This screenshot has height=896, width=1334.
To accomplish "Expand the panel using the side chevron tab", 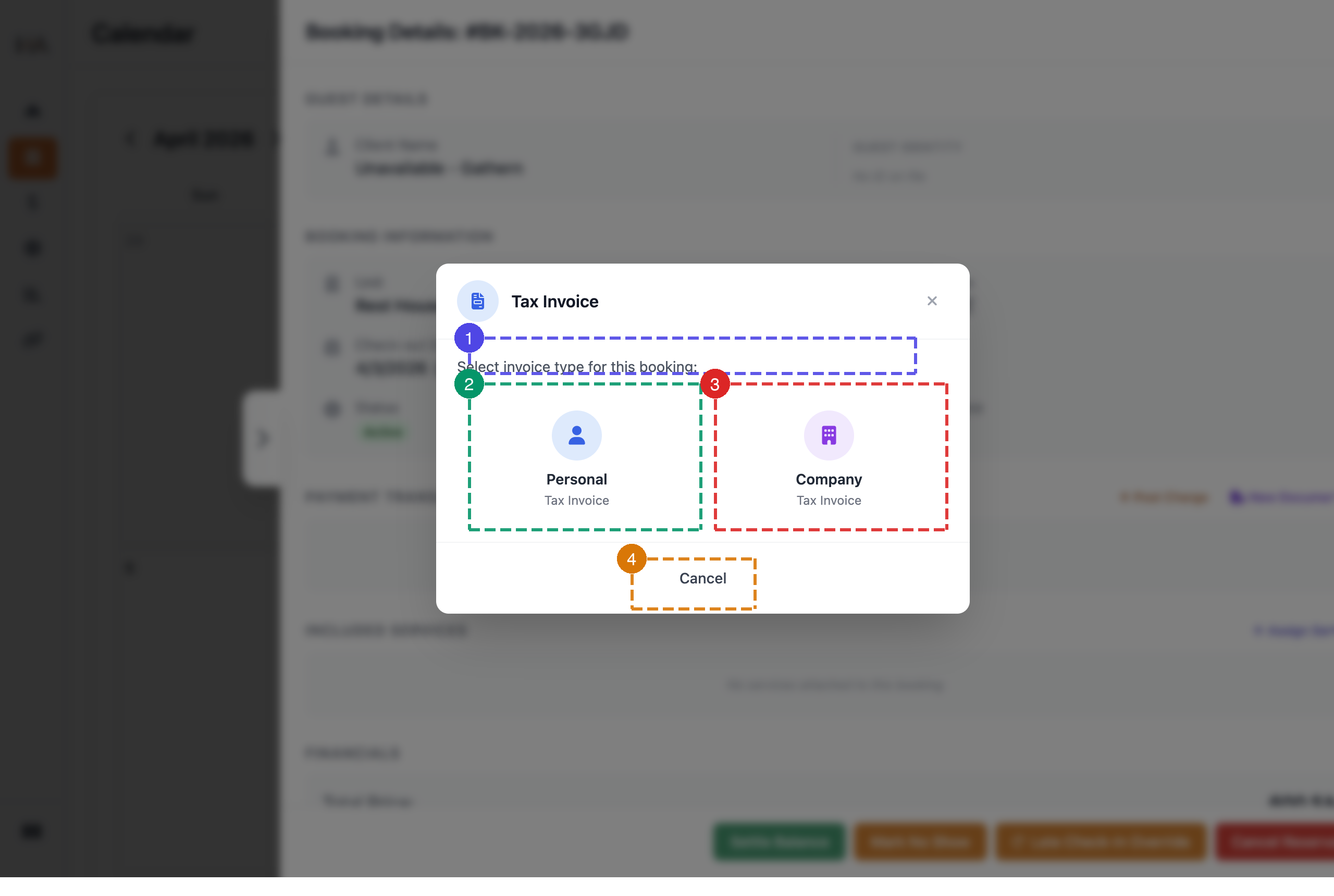I will tap(262, 438).
